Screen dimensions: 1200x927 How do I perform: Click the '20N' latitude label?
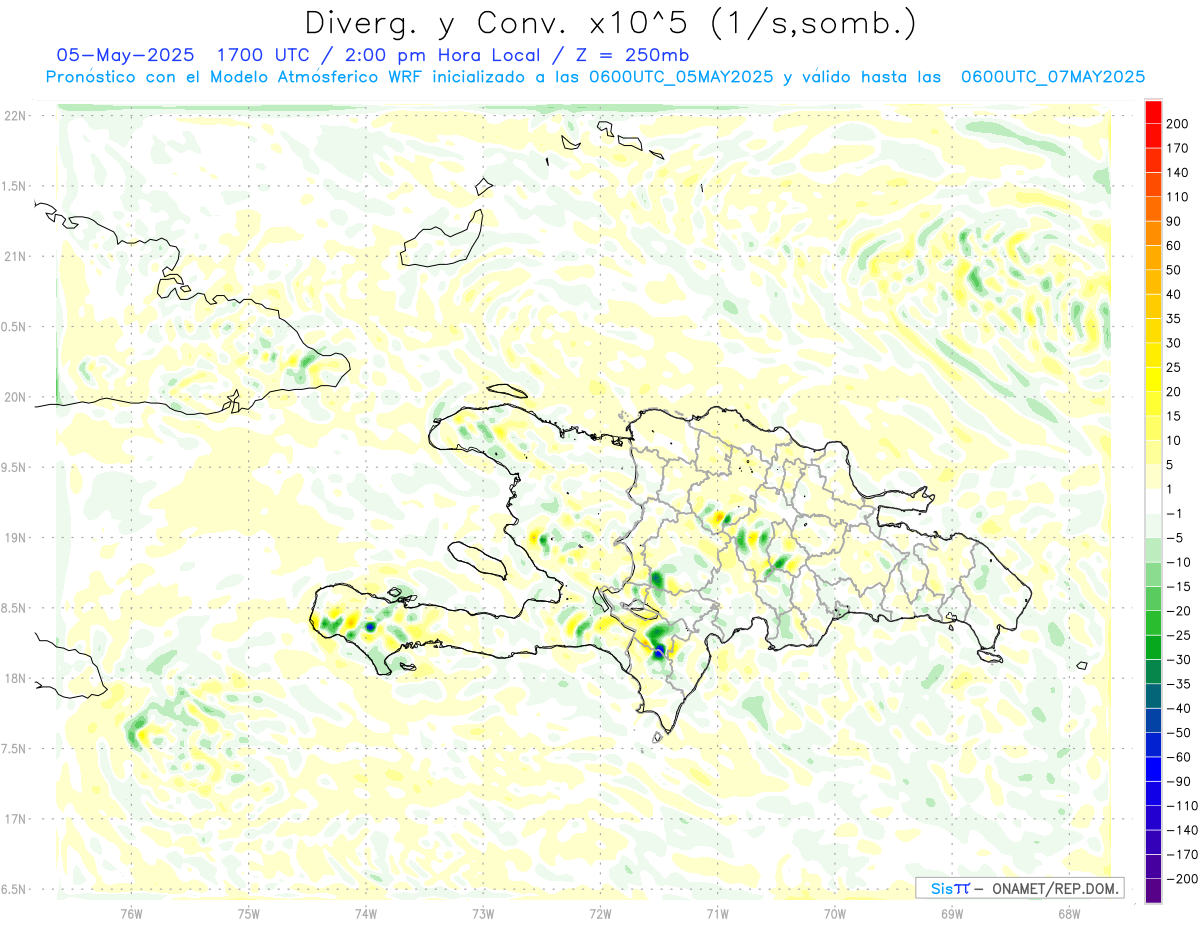coord(14,397)
